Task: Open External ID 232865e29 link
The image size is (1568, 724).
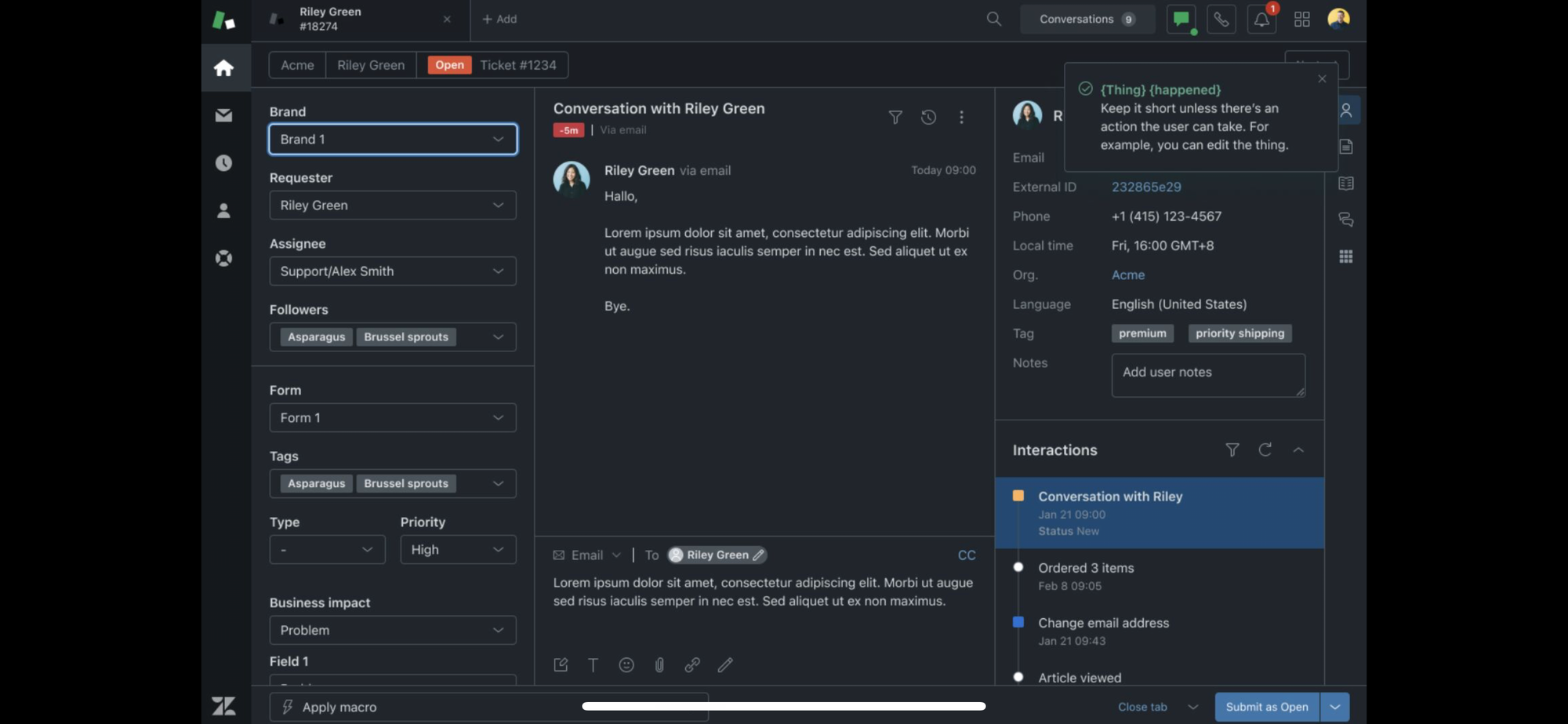Action: [1146, 187]
